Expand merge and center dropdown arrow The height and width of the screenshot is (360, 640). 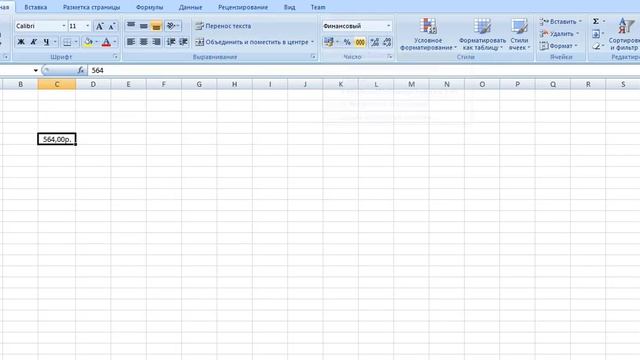(313, 42)
